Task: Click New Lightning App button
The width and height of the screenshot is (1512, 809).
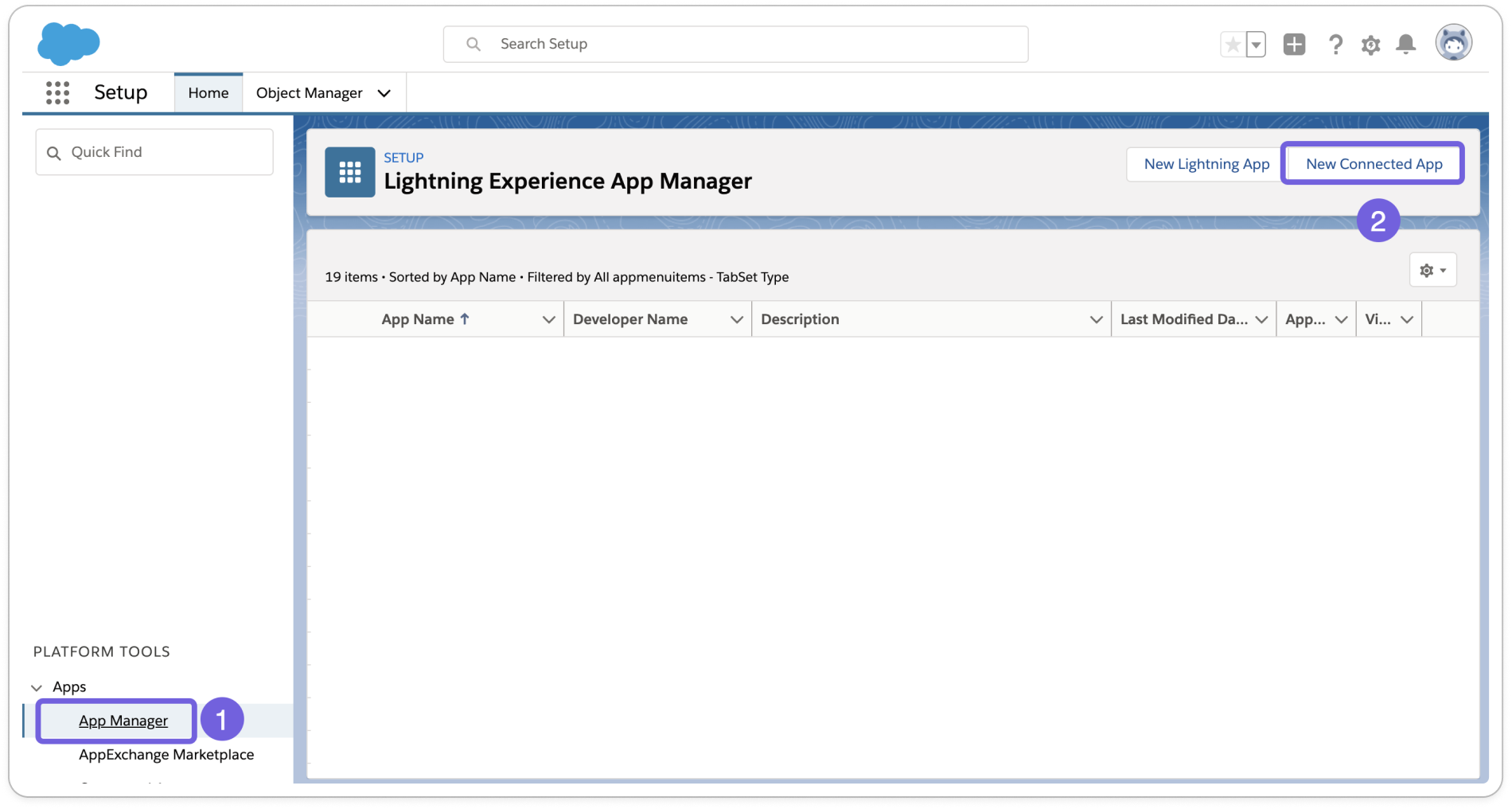Action: (x=1206, y=164)
